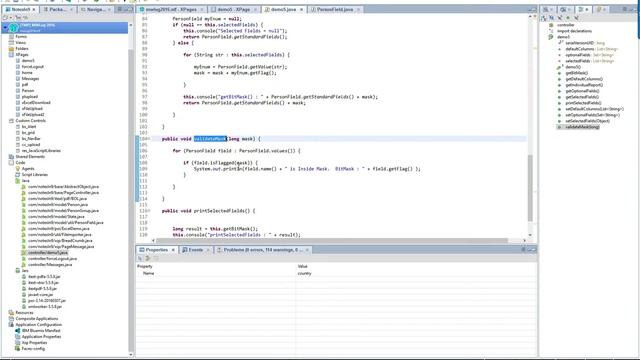The width and height of the screenshot is (640, 360).
Task: Select the controller package in Outline
Action: (x=566, y=25)
